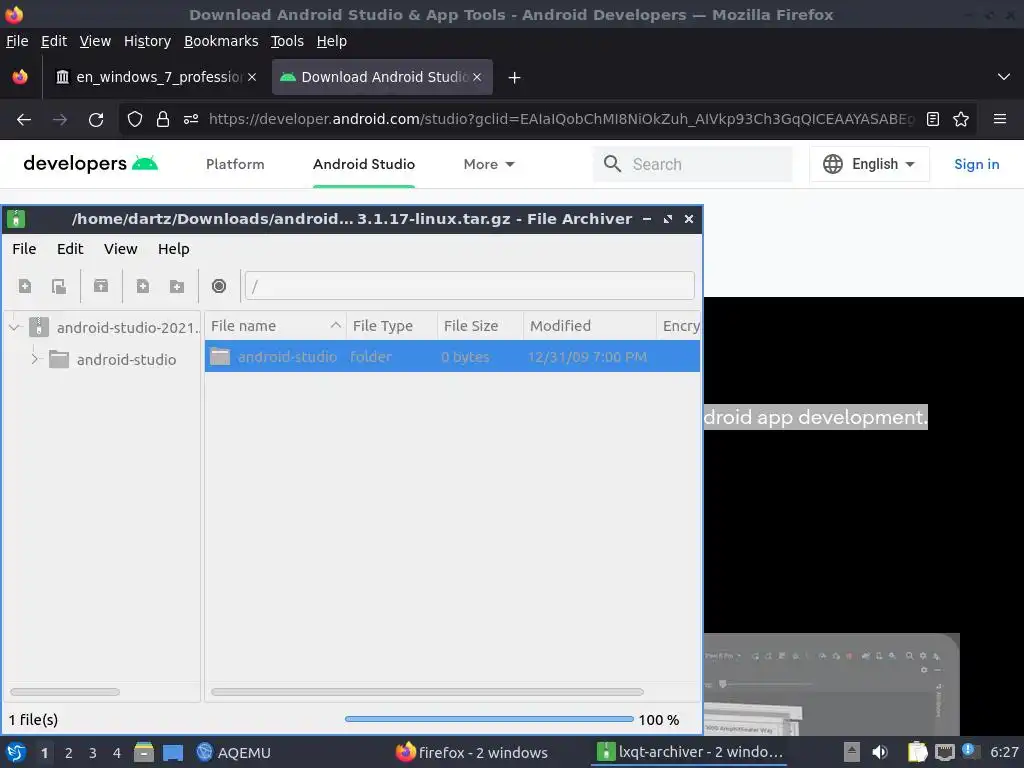Open Firefox File menu
Viewport: 1024px width, 768px height.
[x=17, y=41]
